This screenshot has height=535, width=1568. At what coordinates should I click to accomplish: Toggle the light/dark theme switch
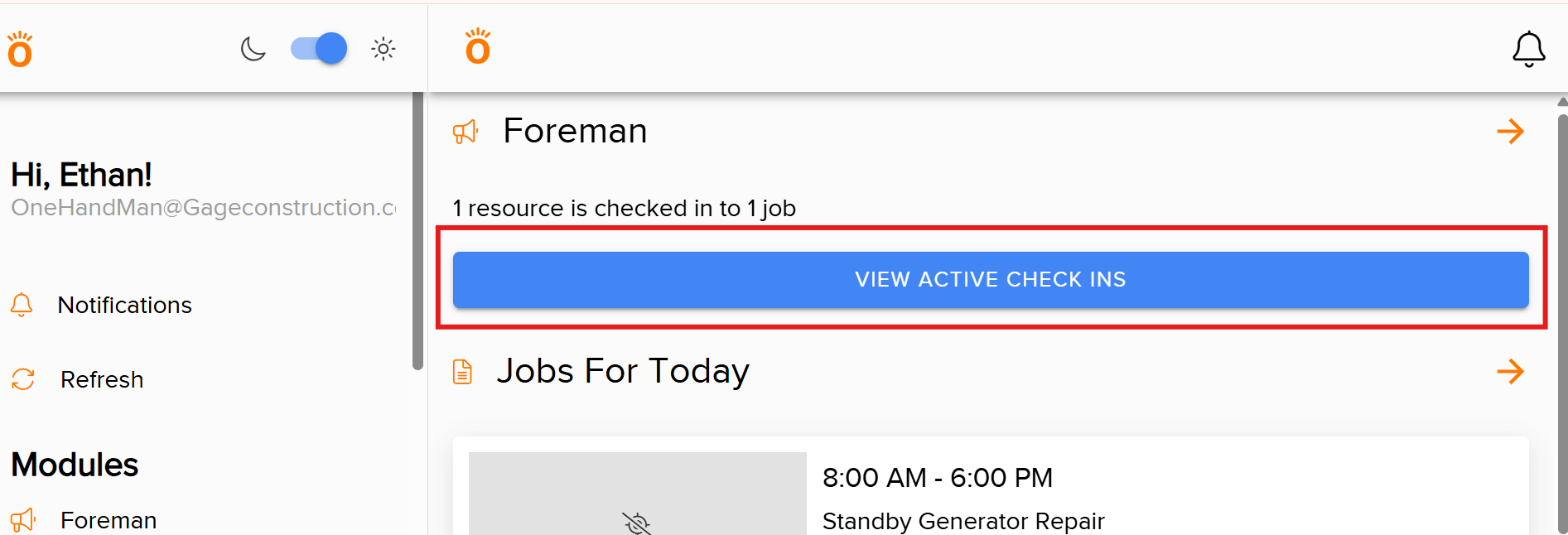coord(318,49)
